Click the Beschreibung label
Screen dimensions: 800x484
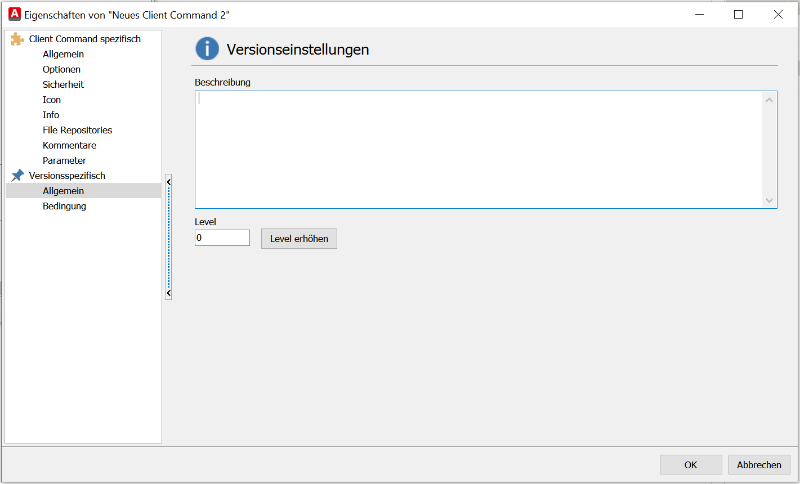coord(222,82)
